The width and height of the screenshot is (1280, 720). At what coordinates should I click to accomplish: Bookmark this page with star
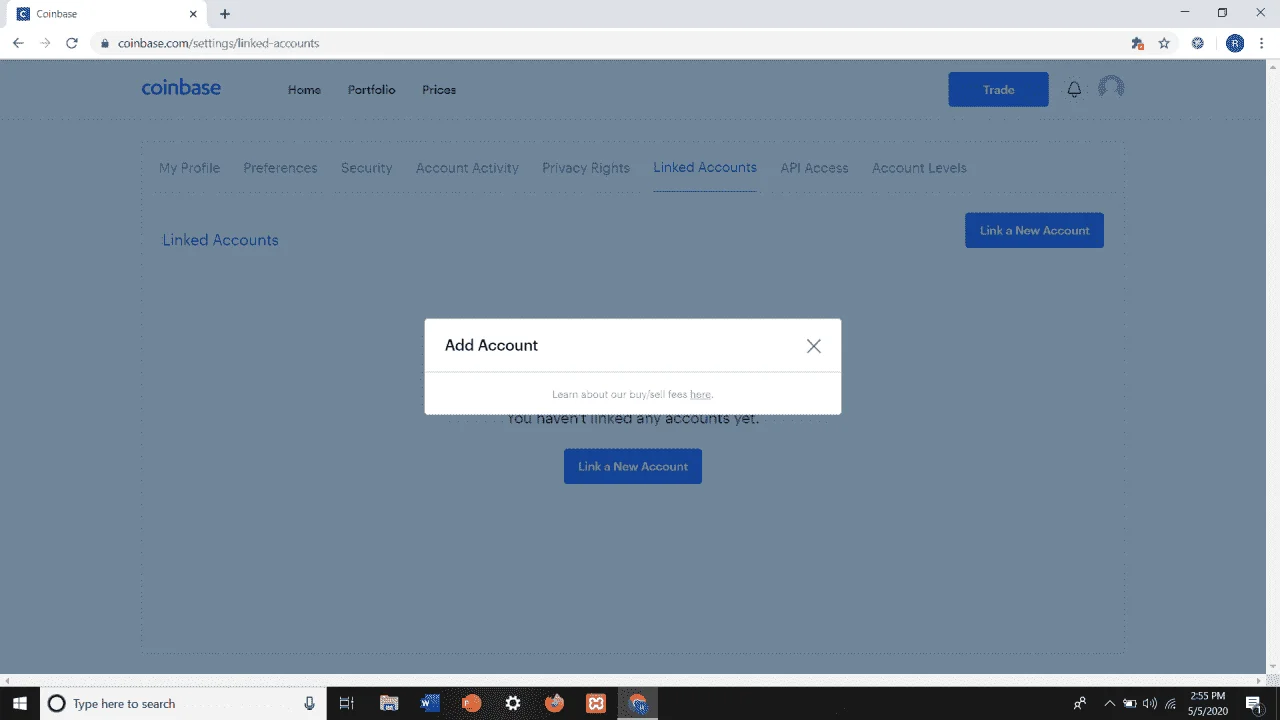(1164, 43)
